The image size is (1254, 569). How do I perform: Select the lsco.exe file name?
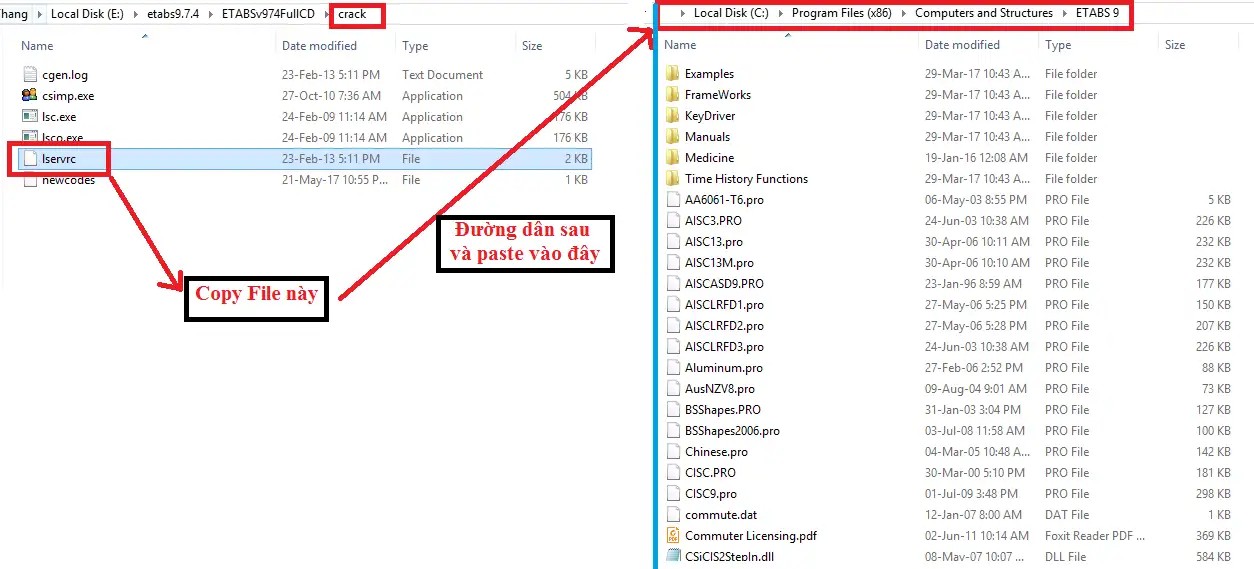pos(62,138)
